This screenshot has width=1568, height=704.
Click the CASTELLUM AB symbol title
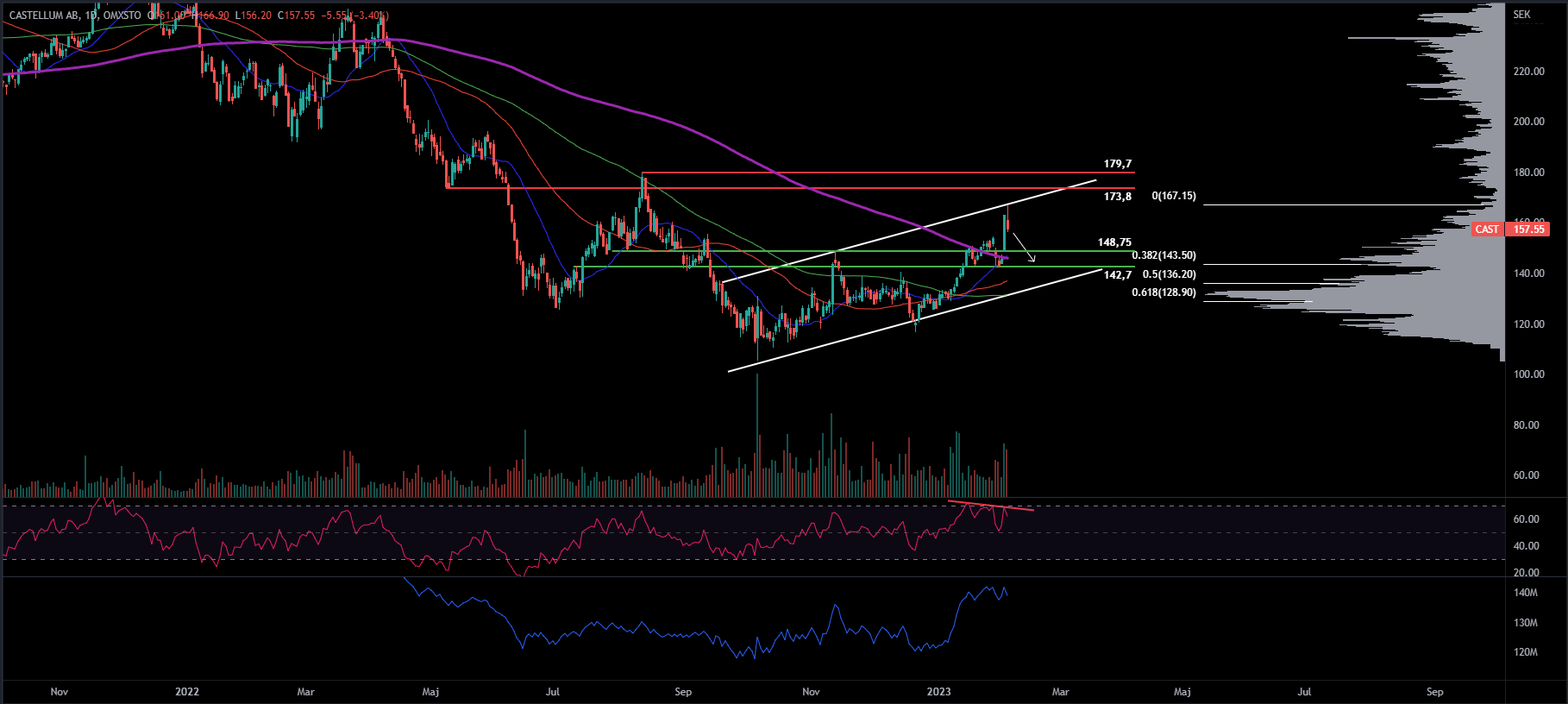44,16
